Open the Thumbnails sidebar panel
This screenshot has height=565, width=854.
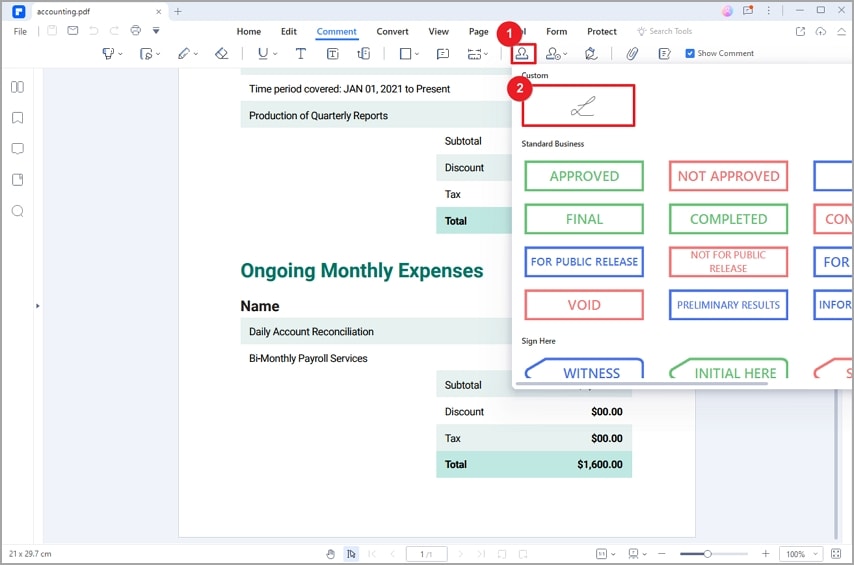pyautogui.click(x=17, y=87)
